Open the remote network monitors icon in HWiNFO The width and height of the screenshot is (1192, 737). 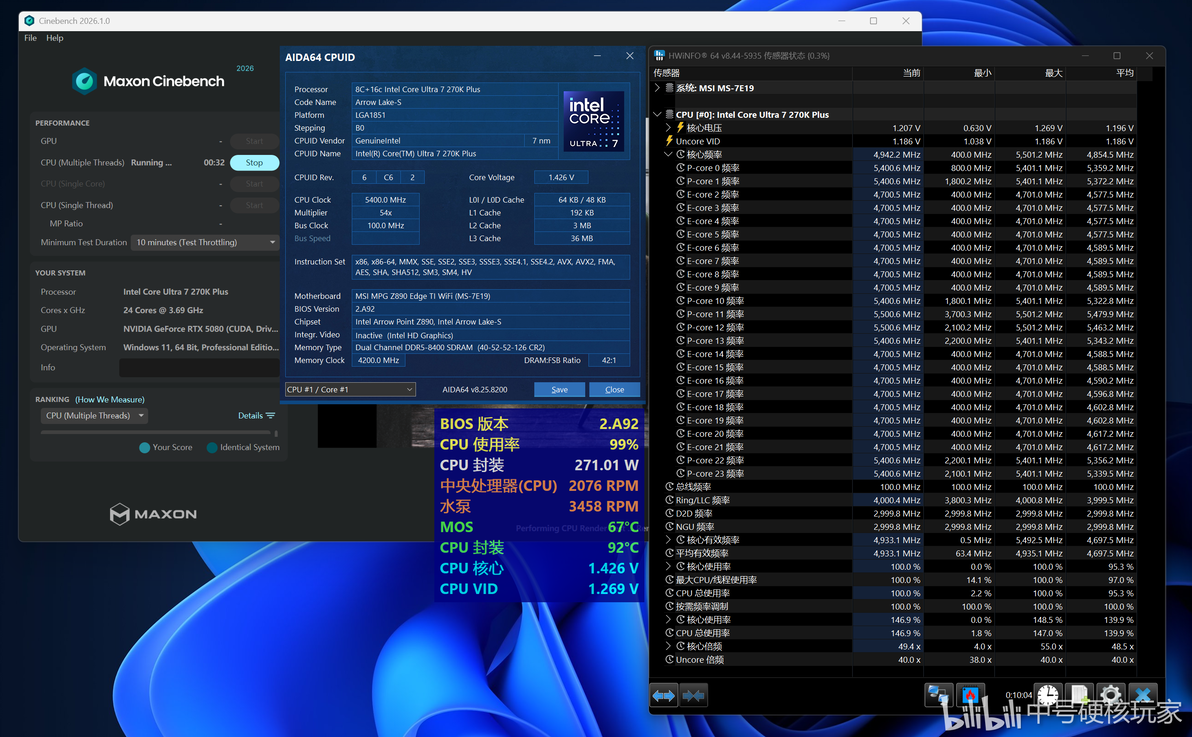(939, 696)
